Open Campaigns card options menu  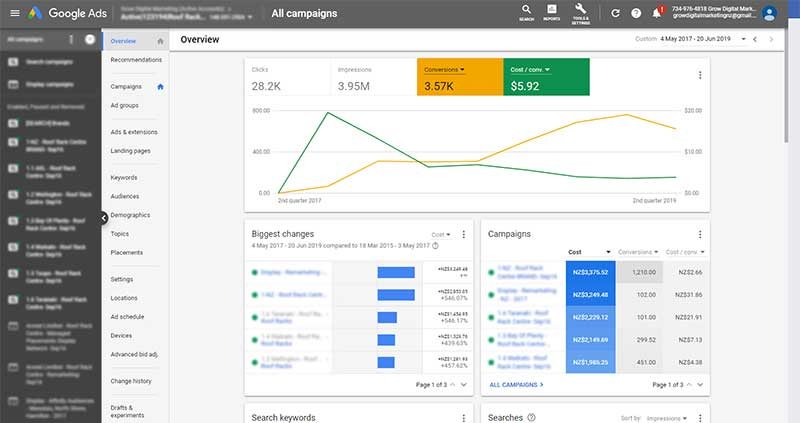[x=699, y=234]
